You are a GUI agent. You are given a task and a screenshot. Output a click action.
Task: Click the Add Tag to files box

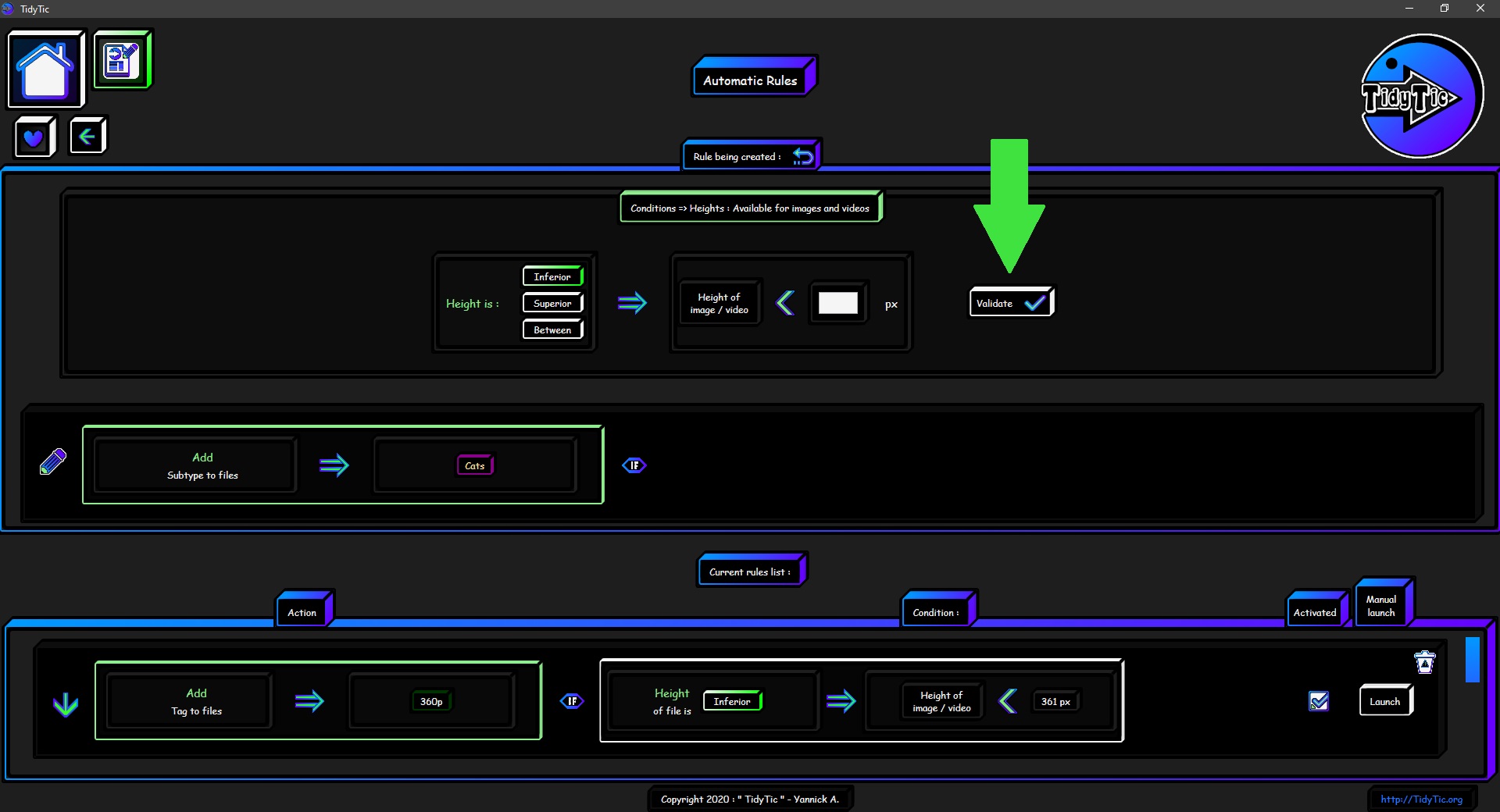tap(190, 701)
